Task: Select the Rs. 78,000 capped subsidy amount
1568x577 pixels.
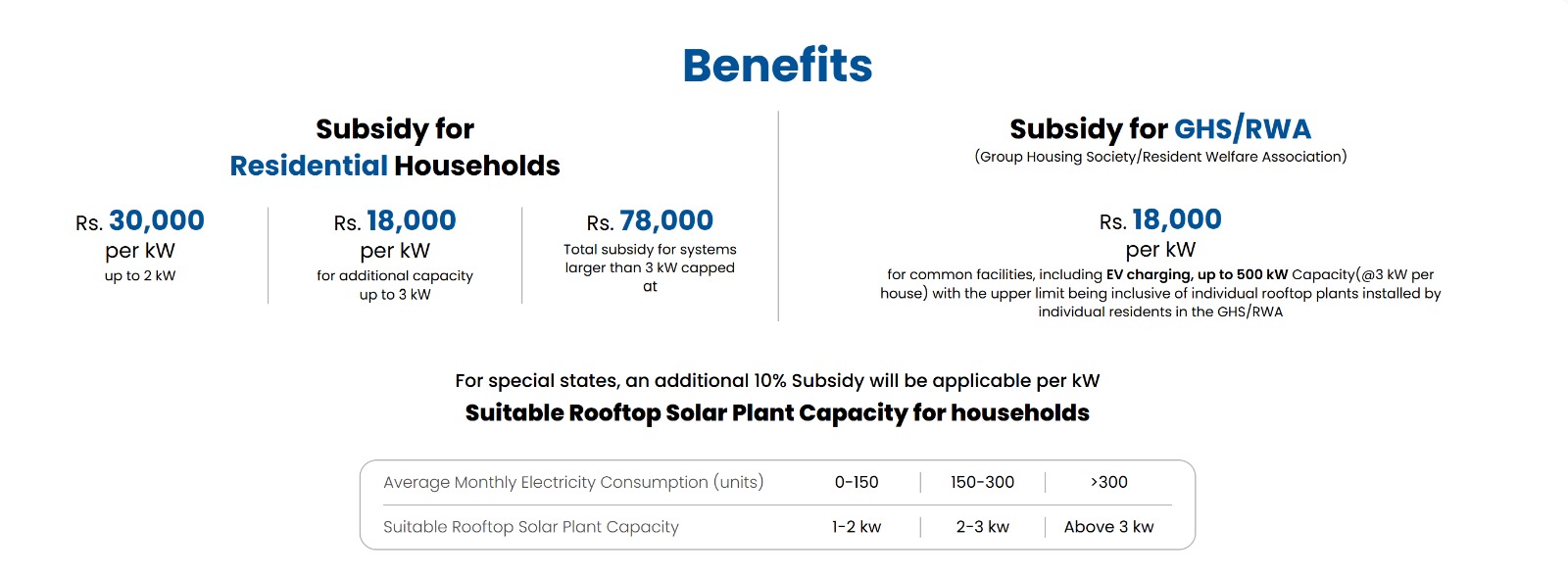Action: point(650,221)
